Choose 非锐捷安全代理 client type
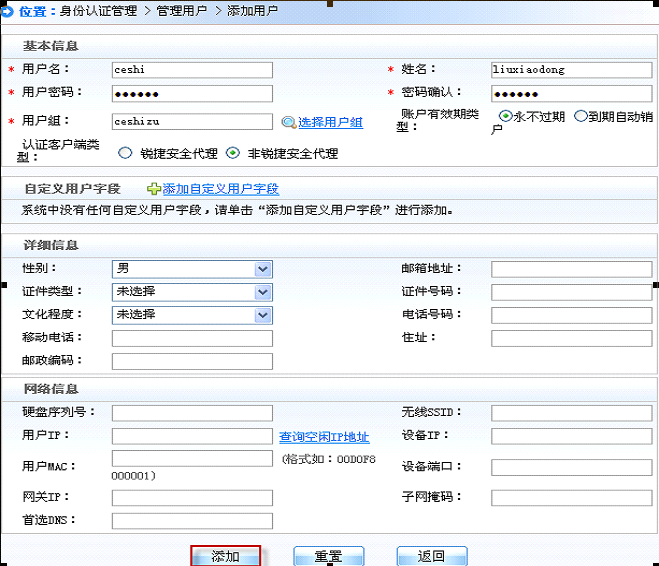The image size is (659, 566). click(233, 154)
